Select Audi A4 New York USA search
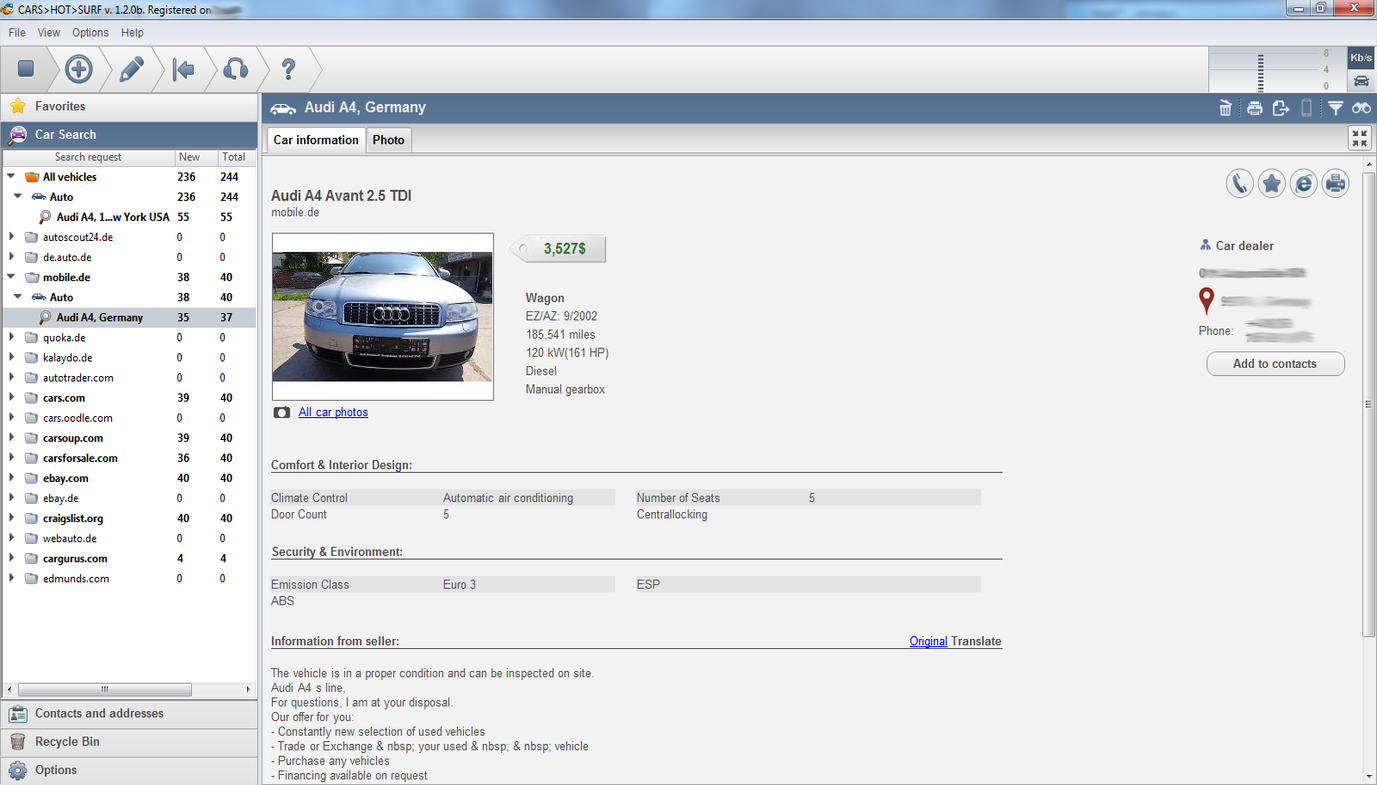Image resolution: width=1377 pixels, height=785 pixels. 130,217
